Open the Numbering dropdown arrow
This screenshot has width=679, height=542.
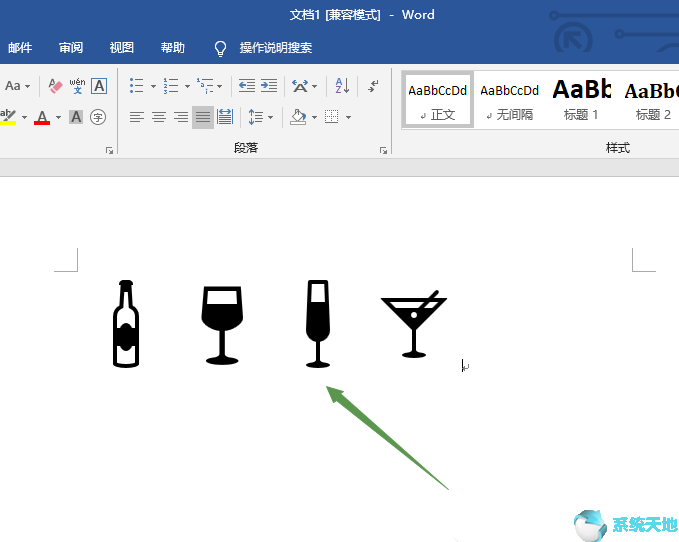point(188,86)
